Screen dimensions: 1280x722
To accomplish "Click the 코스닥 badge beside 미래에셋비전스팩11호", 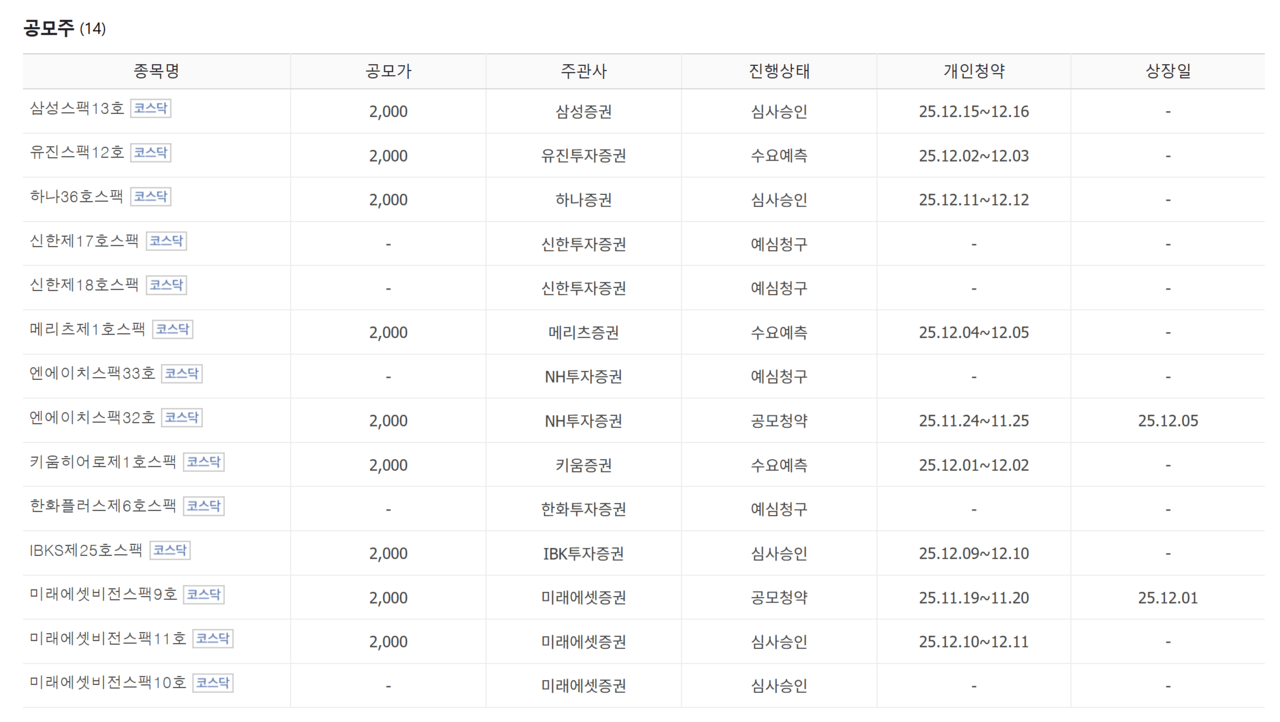I will click(213, 638).
